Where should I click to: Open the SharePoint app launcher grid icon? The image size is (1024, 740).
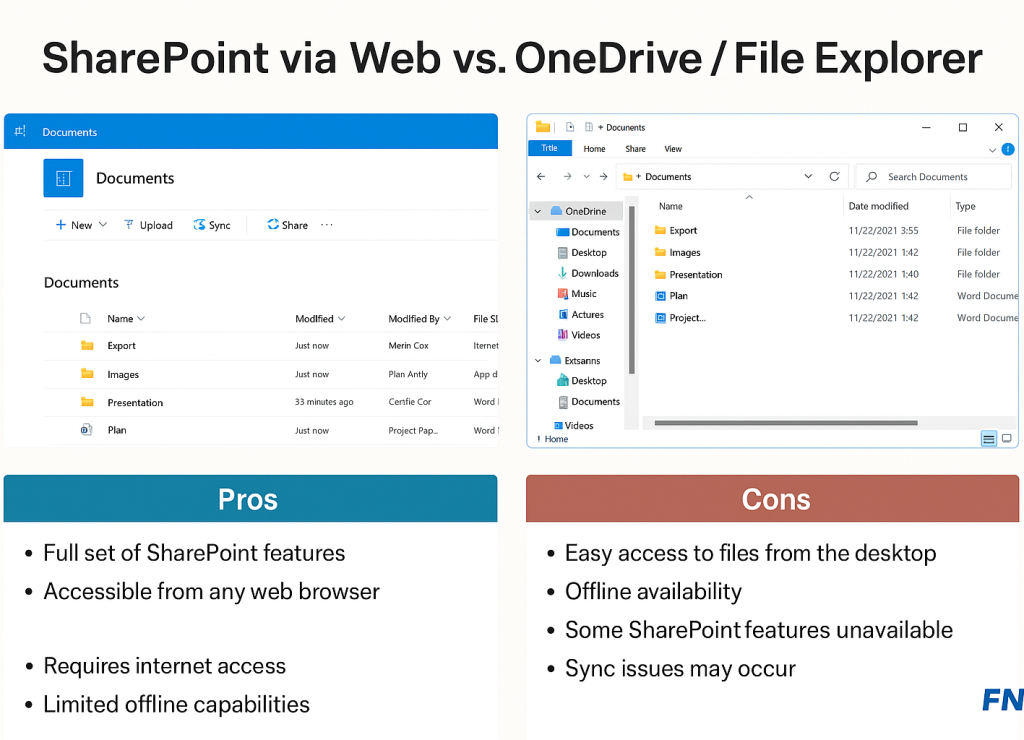point(18,131)
